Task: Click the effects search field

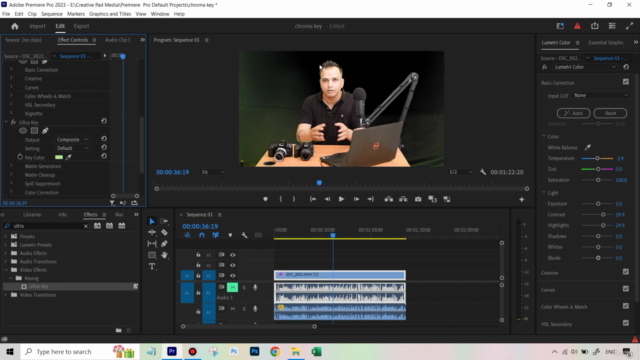Action: coord(45,226)
